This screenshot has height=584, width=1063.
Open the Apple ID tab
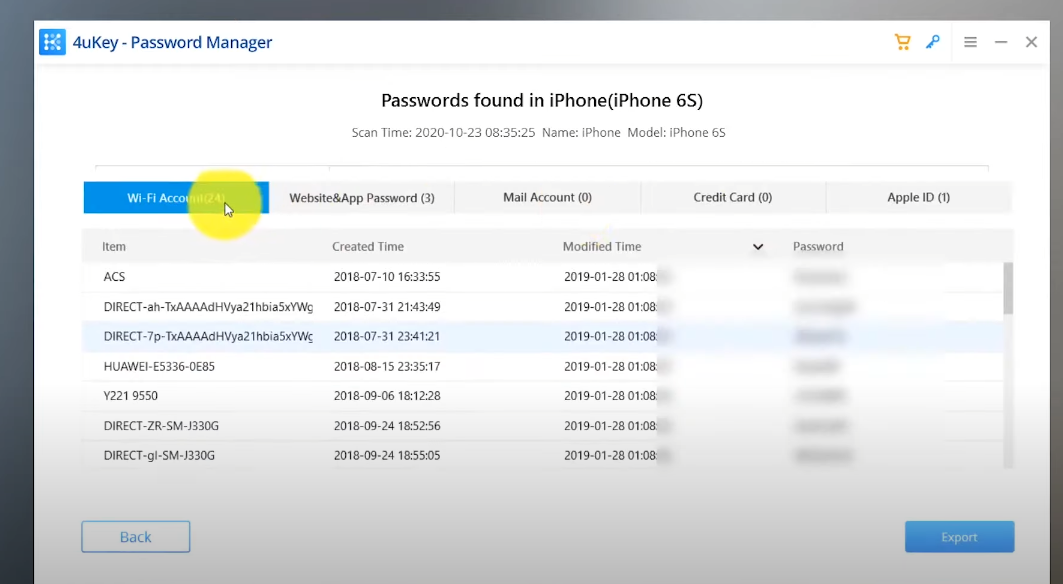[919, 197]
